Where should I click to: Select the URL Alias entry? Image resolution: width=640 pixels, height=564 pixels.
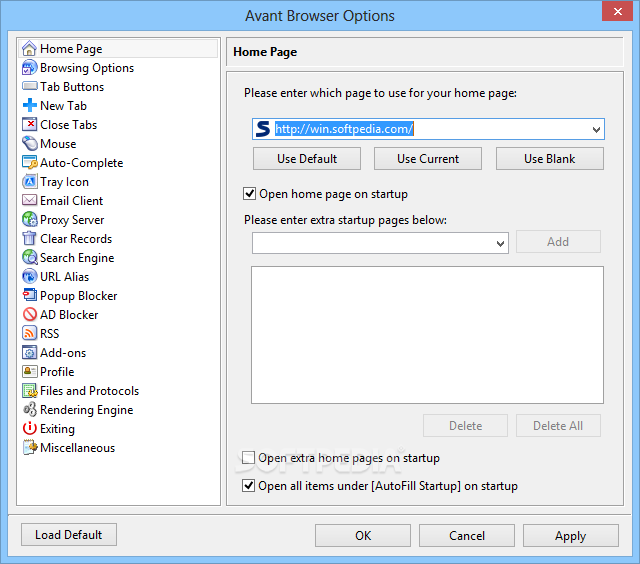pos(64,277)
